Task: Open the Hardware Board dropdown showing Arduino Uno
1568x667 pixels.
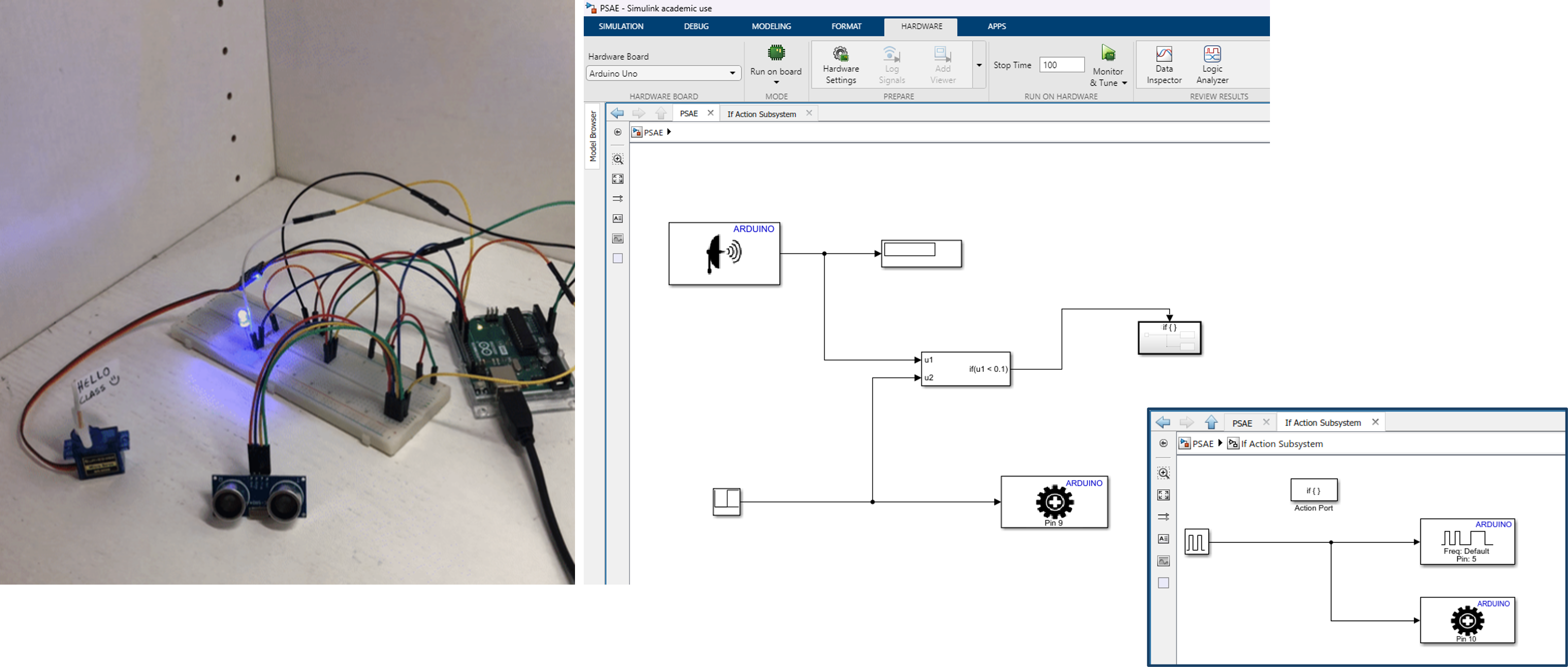Action: (x=664, y=73)
